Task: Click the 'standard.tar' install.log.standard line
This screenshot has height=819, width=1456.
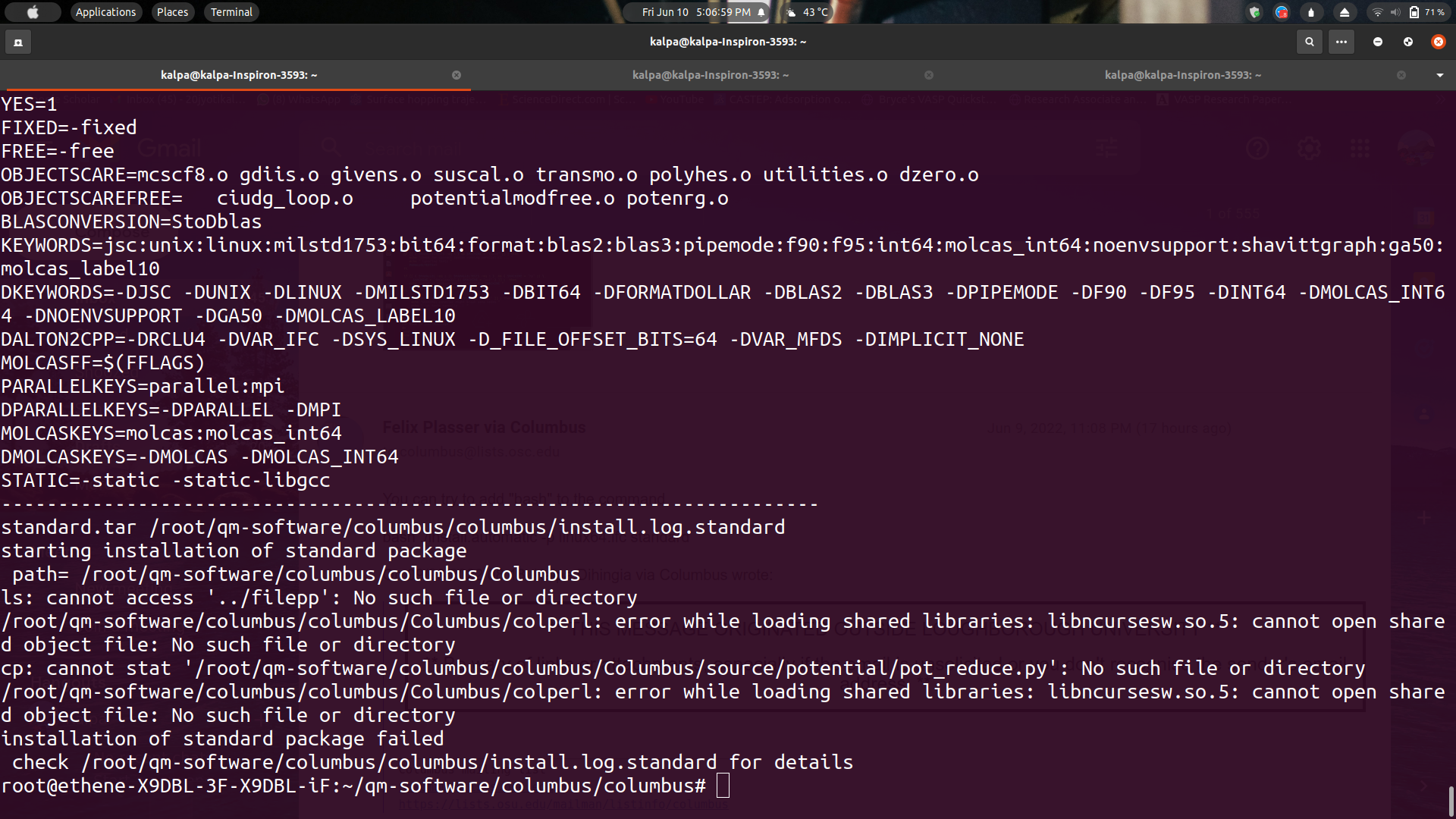Action: coord(393,527)
